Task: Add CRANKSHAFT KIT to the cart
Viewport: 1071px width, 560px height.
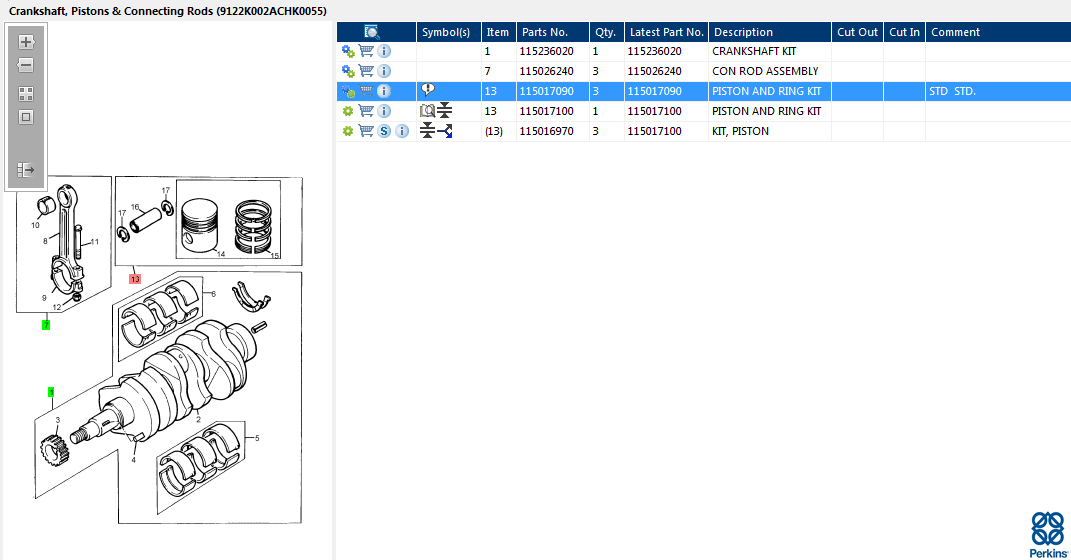Action: point(366,51)
